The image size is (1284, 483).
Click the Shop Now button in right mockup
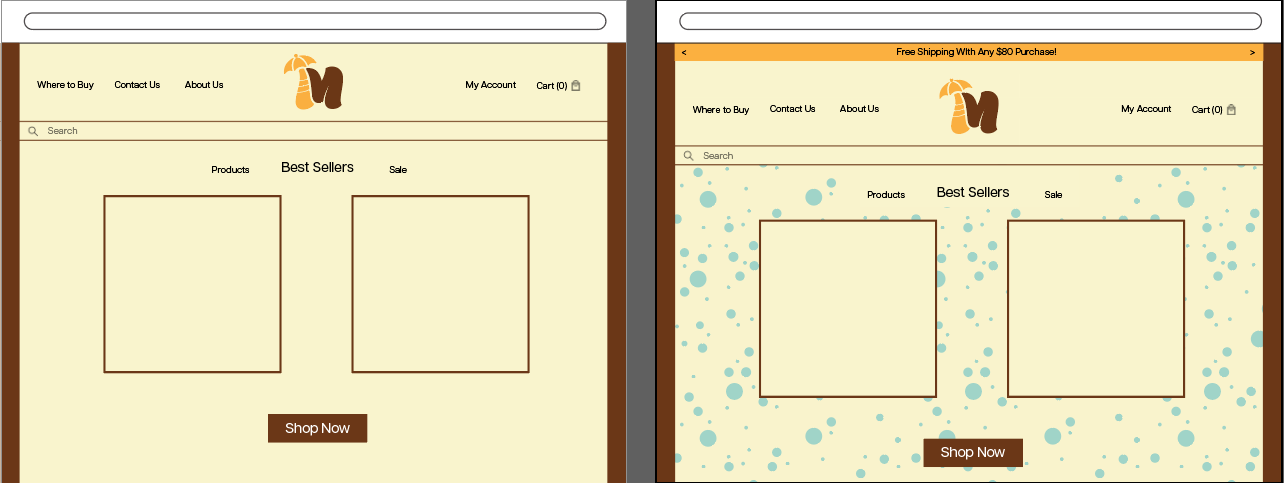[x=973, y=452]
